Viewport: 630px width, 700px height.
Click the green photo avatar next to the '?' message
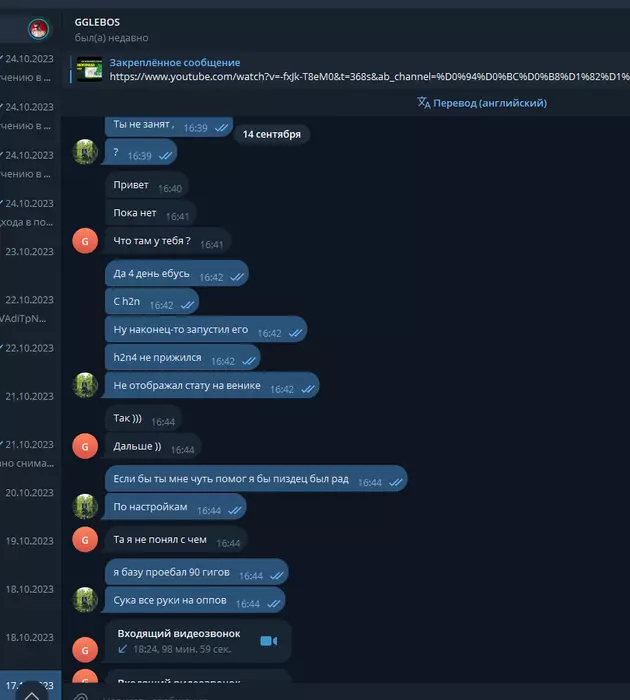tap(85, 152)
